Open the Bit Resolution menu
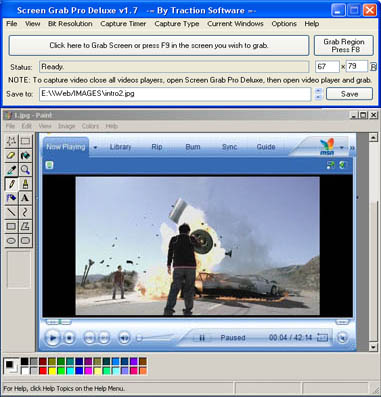The image size is (381, 397). click(70, 24)
